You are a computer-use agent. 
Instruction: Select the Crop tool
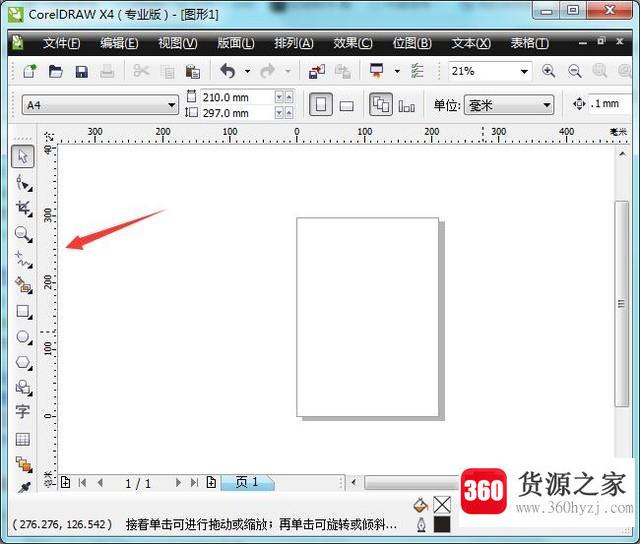pos(23,208)
